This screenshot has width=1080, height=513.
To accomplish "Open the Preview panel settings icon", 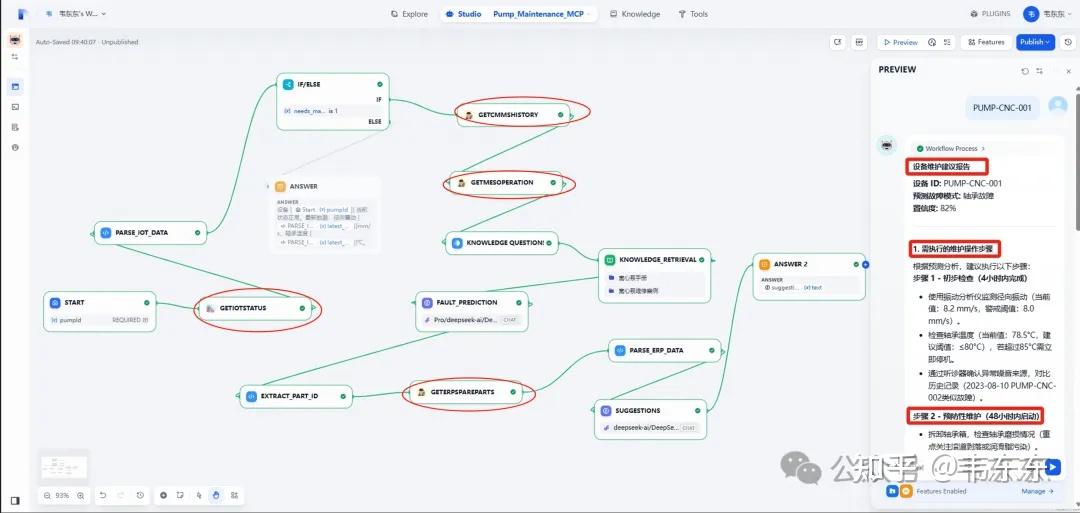I will [1039, 71].
